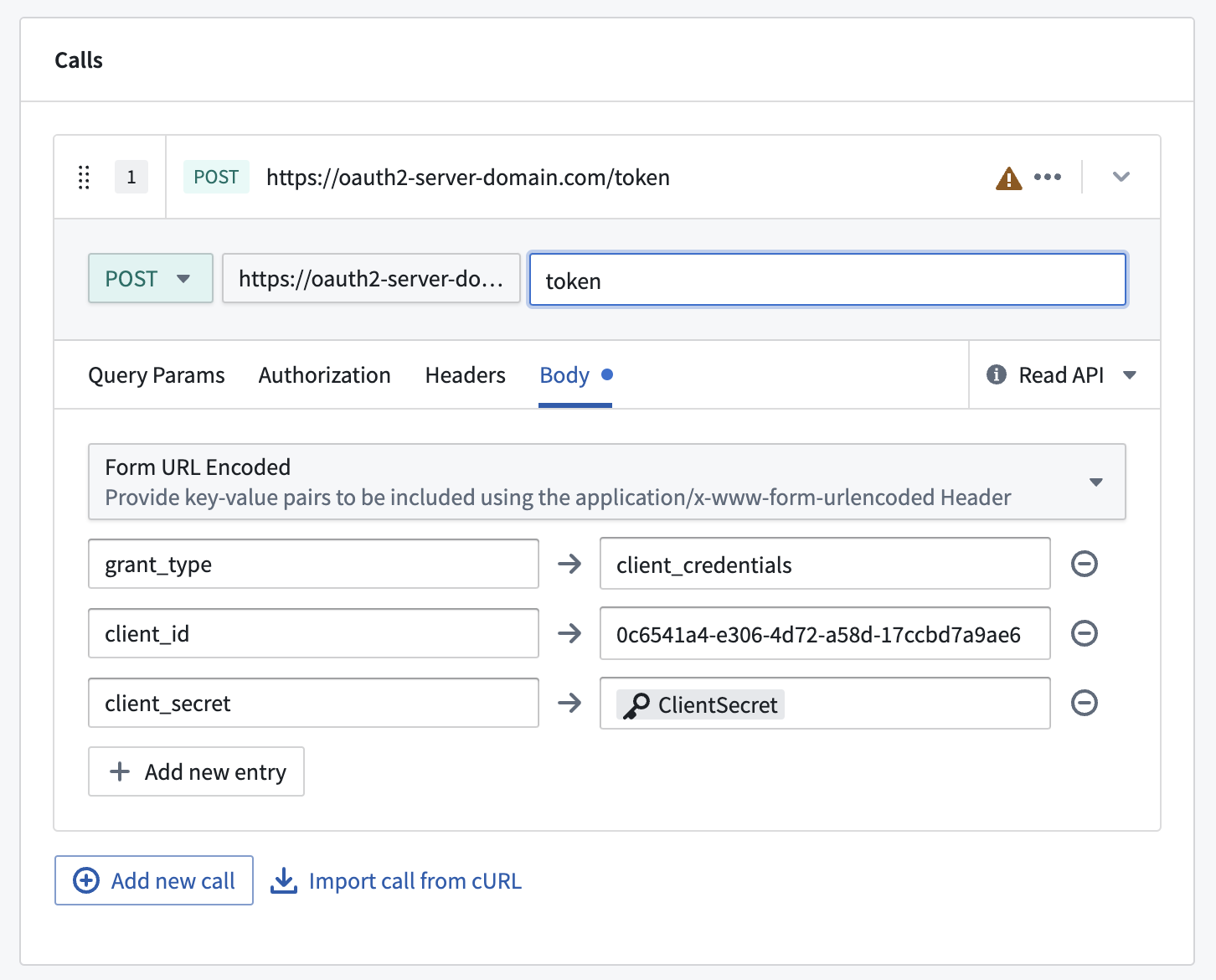This screenshot has width=1216, height=980.
Task: Select the base URL field https://oauth2-server-do…
Action: coord(371,278)
